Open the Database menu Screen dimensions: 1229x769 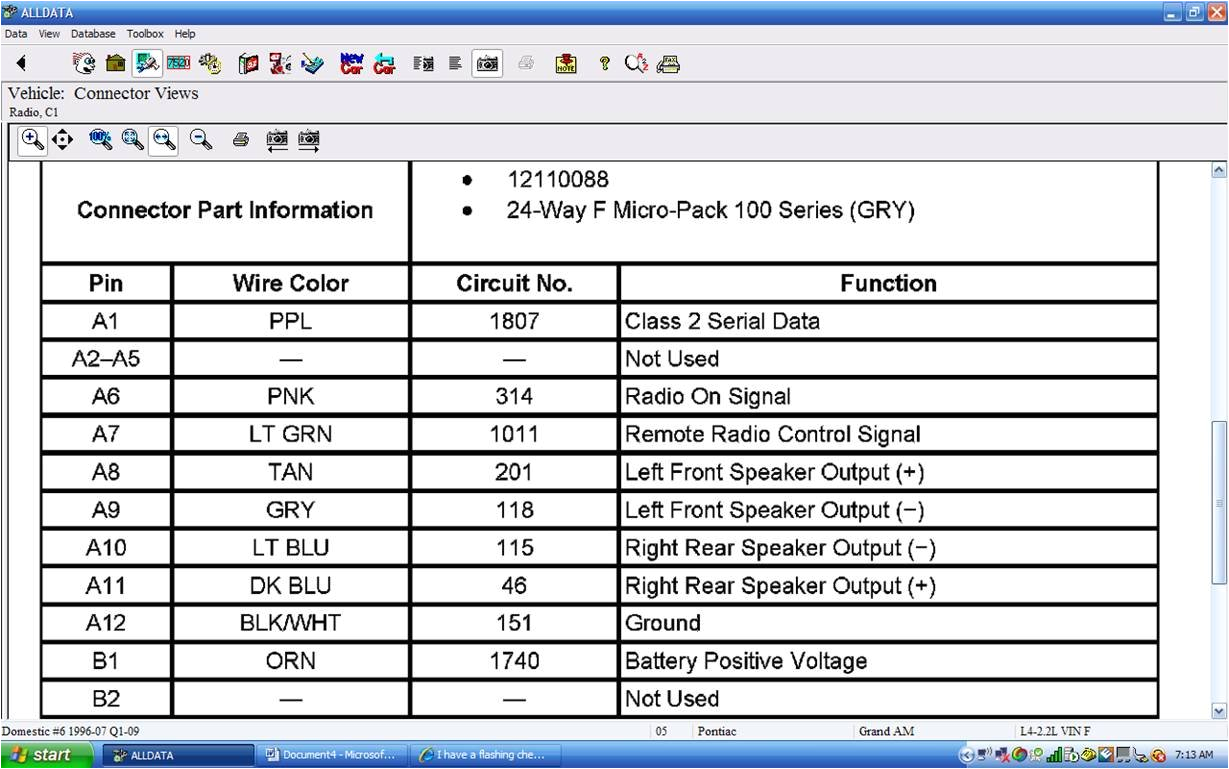pyautogui.click(x=93, y=33)
